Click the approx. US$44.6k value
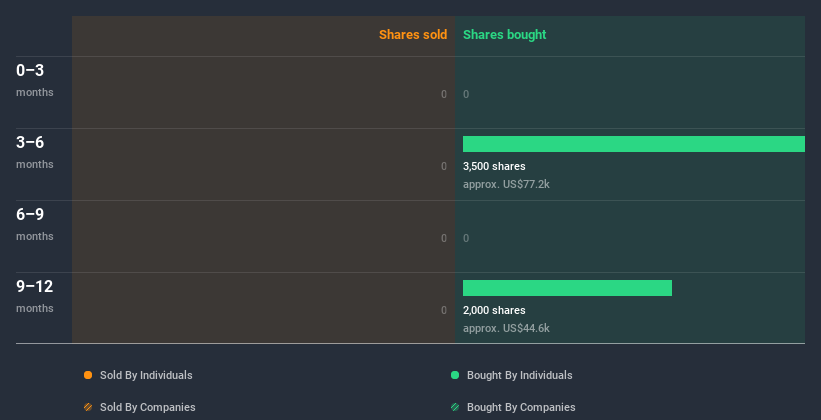 506,328
